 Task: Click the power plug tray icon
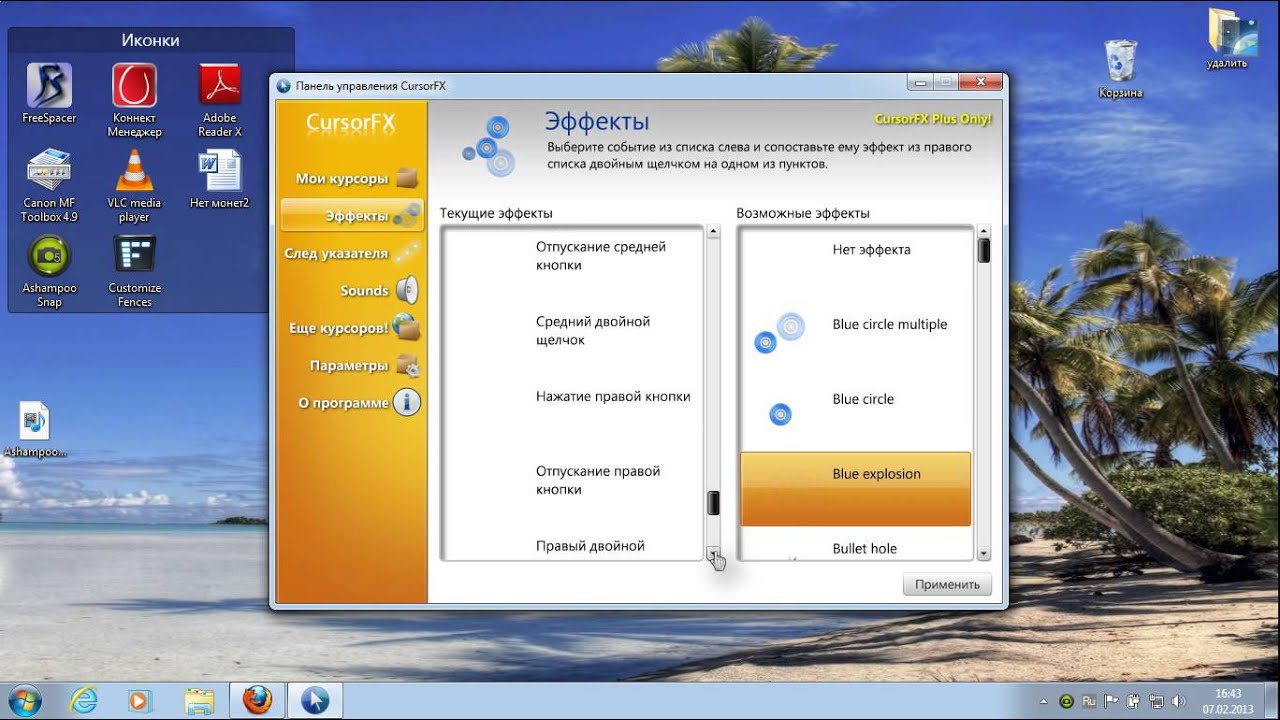(1134, 702)
